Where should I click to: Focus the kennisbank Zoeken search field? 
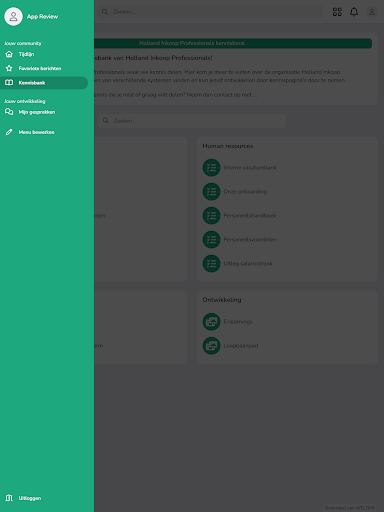[x=192, y=121]
